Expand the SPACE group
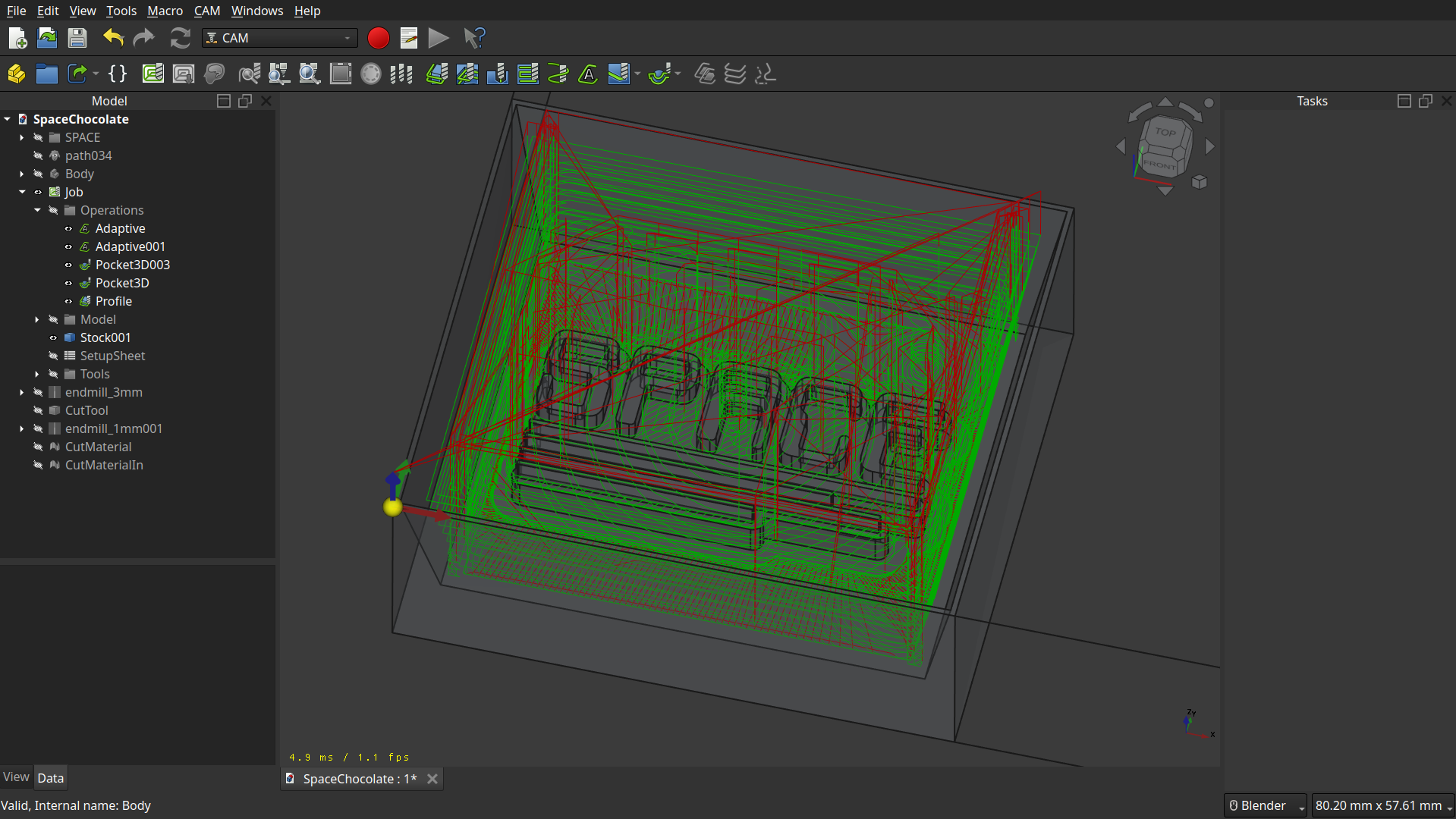The height and width of the screenshot is (819, 1456). point(22,137)
